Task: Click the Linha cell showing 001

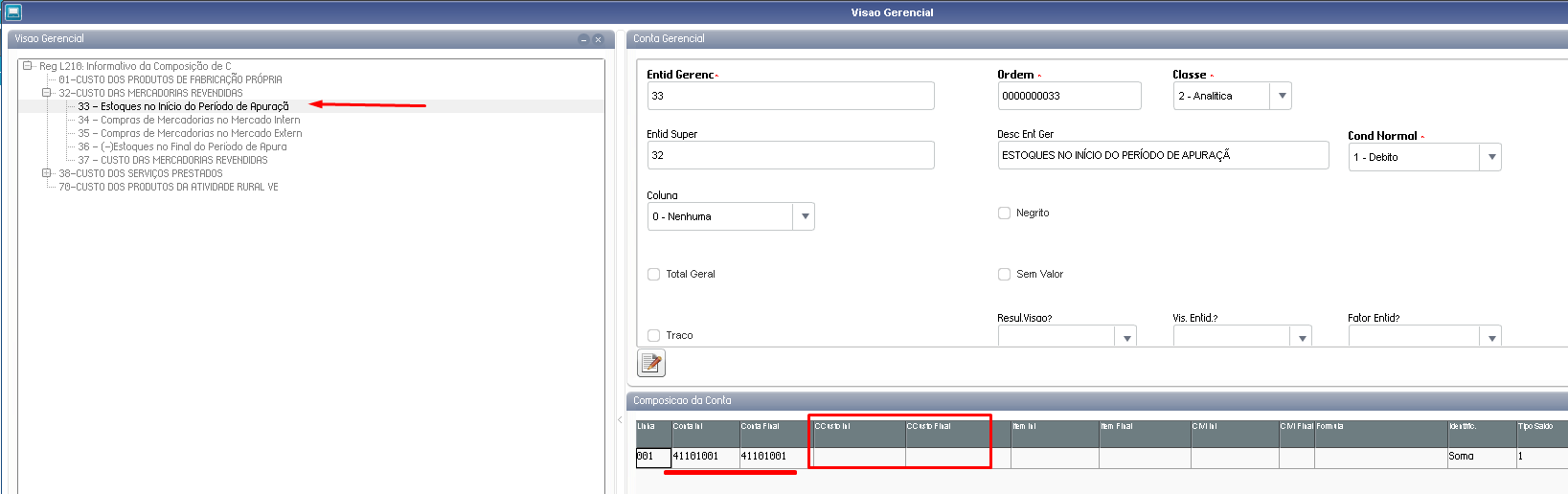Action: tap(653, 457)
